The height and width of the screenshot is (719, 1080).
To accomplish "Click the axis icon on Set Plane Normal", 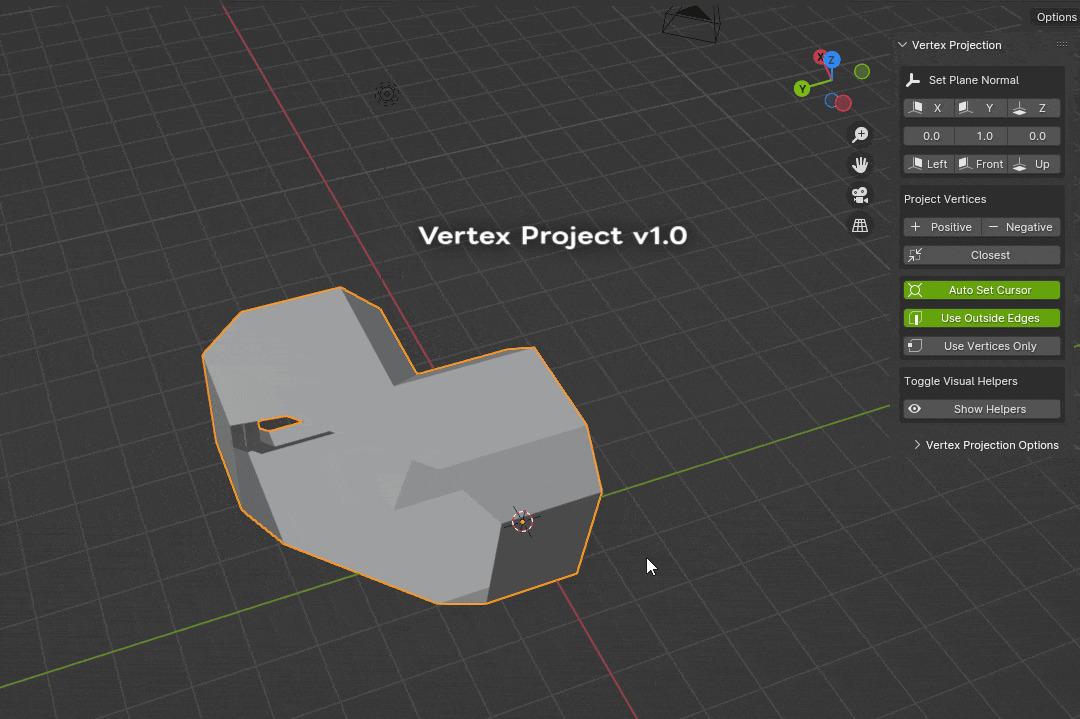I will click(x=913, y=80).
